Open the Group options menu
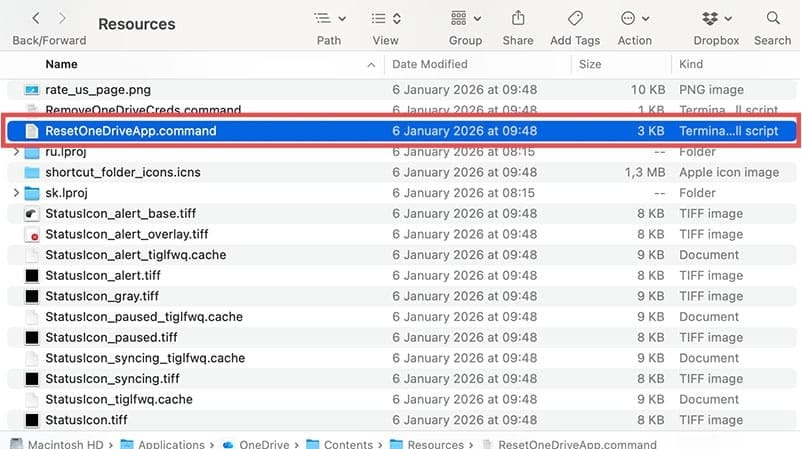This screenshot has width=802, height=449. pyautogui.click(x=465, y=18)
